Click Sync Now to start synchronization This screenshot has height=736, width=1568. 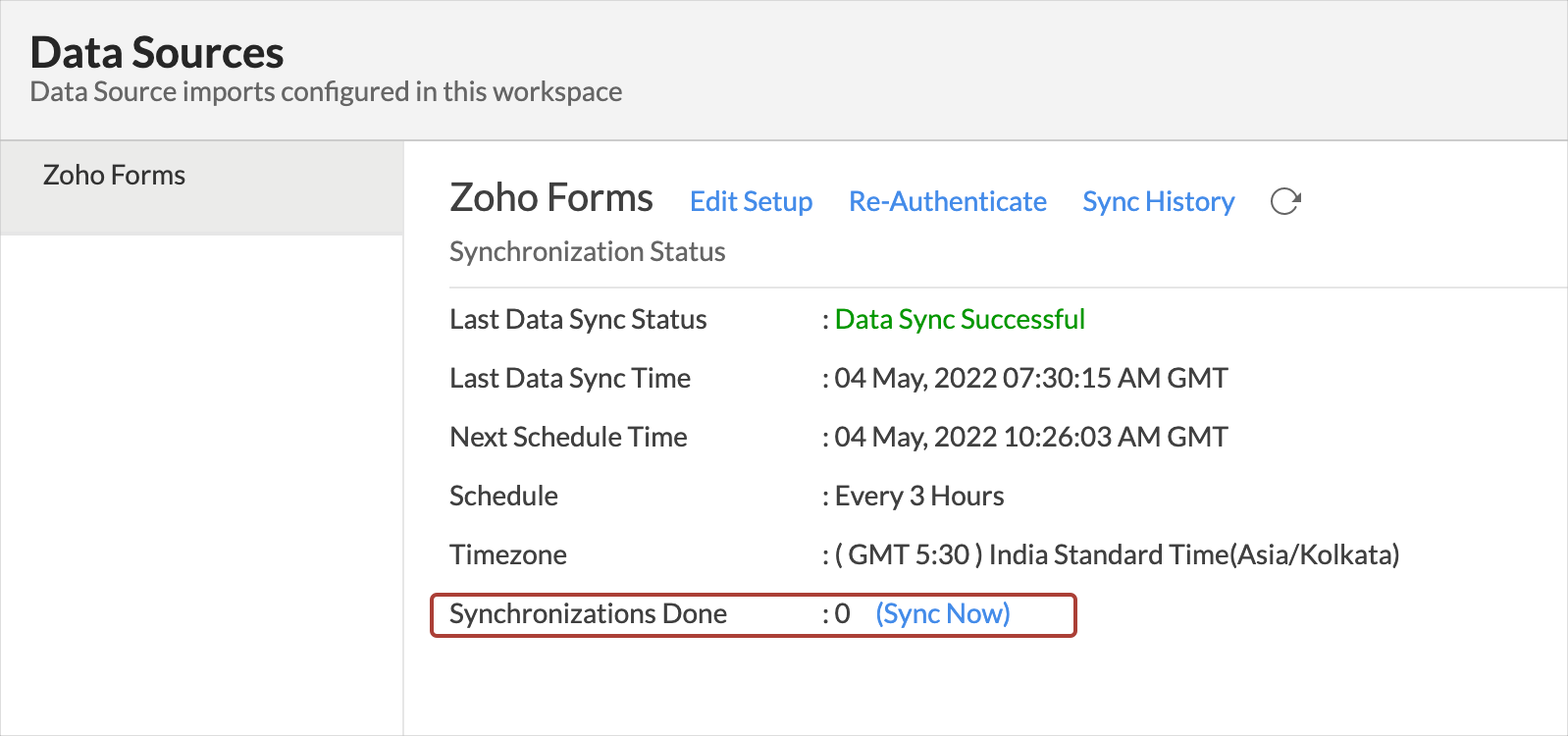(943, 613)
